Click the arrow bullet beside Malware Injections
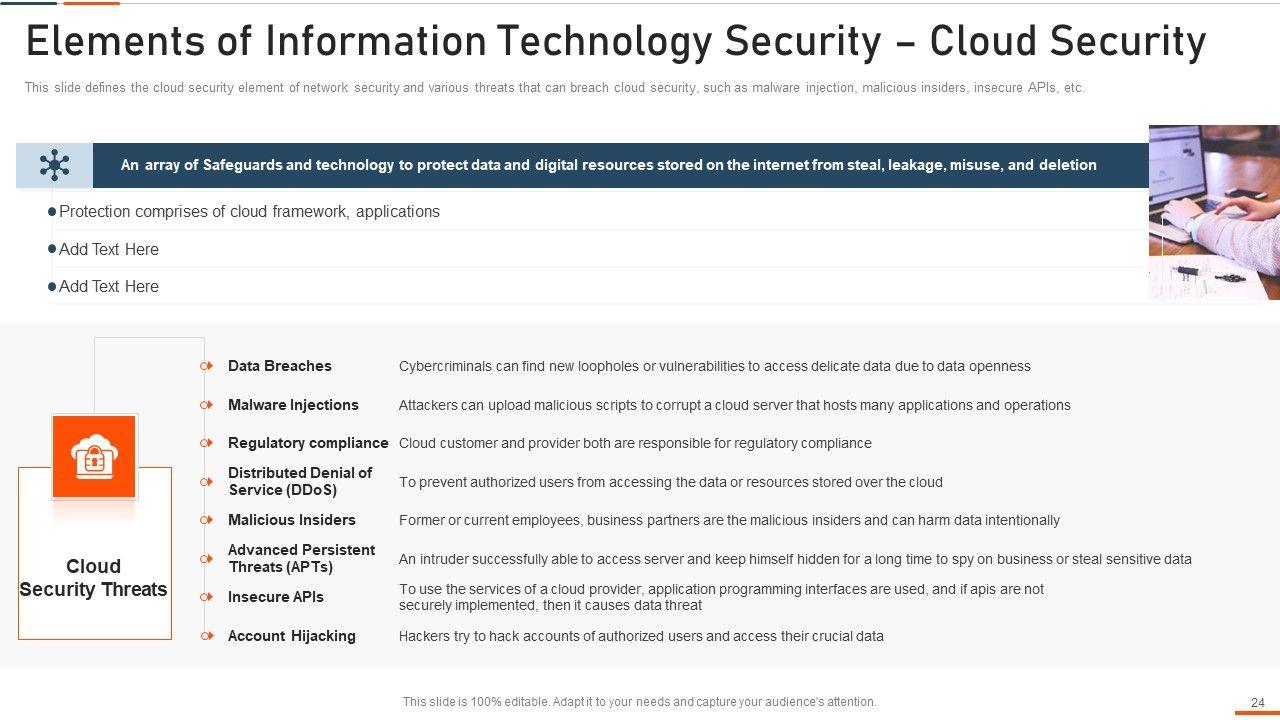This screenshot has height=720, width=1280. 207,405
